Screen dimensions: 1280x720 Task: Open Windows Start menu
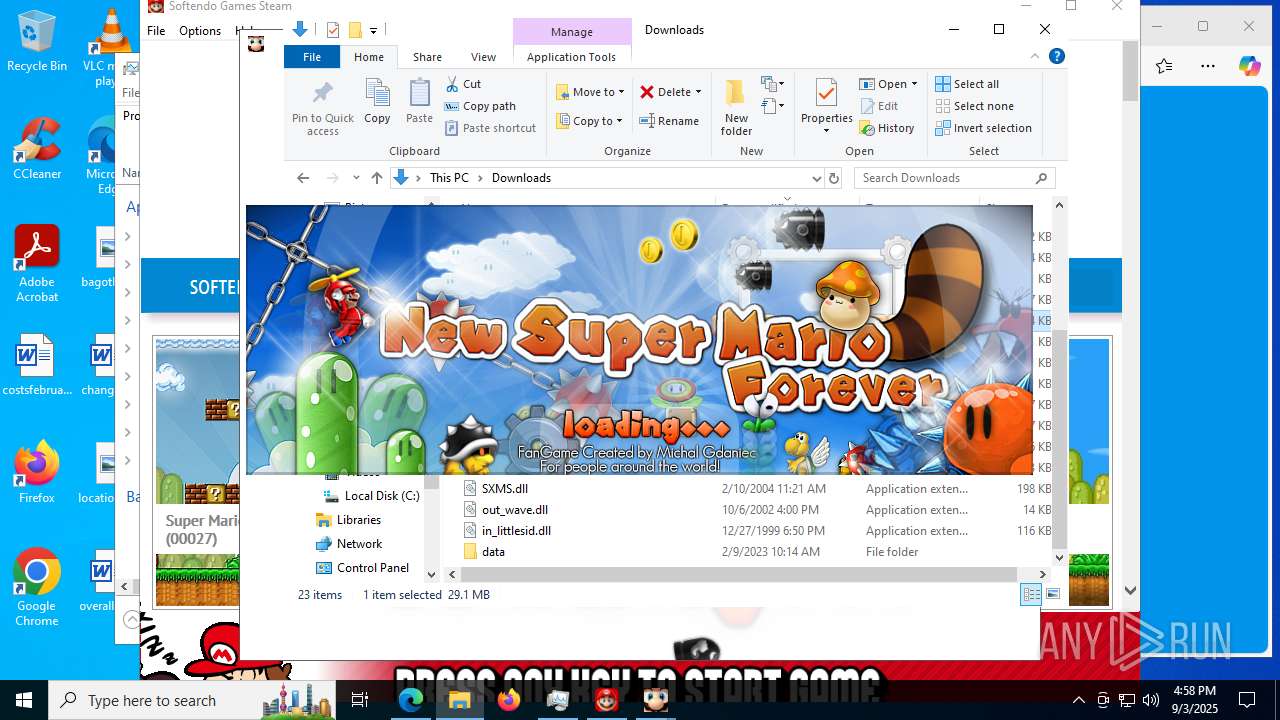[23, 700]
